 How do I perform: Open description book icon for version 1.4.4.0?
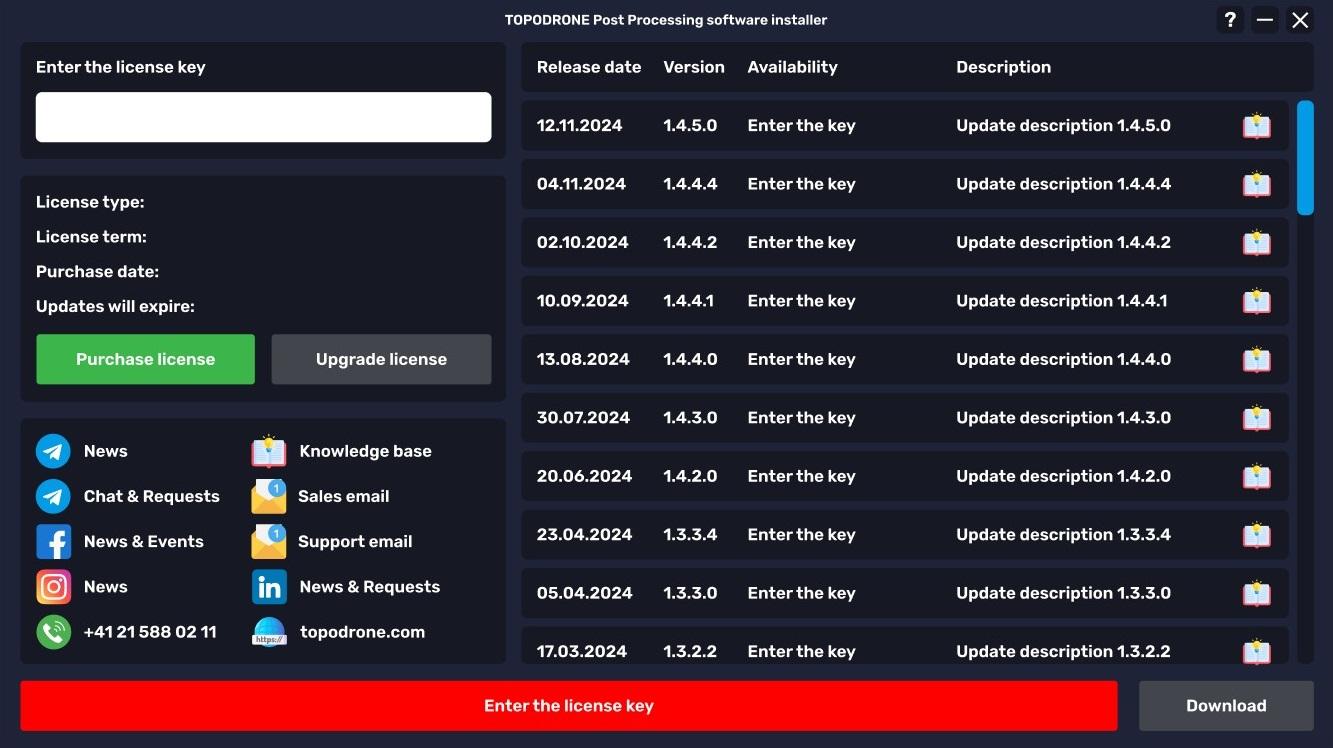coord(1256,360)
